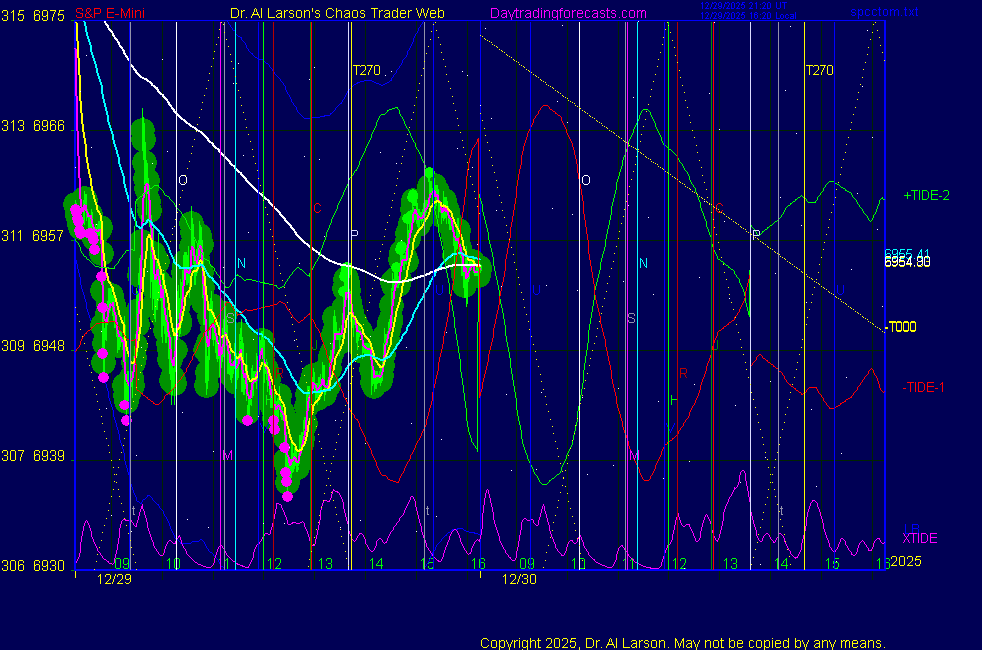Click the yellow T270 marker on the right
This screenshot has height=650, width=982.
tap(819, 71)
